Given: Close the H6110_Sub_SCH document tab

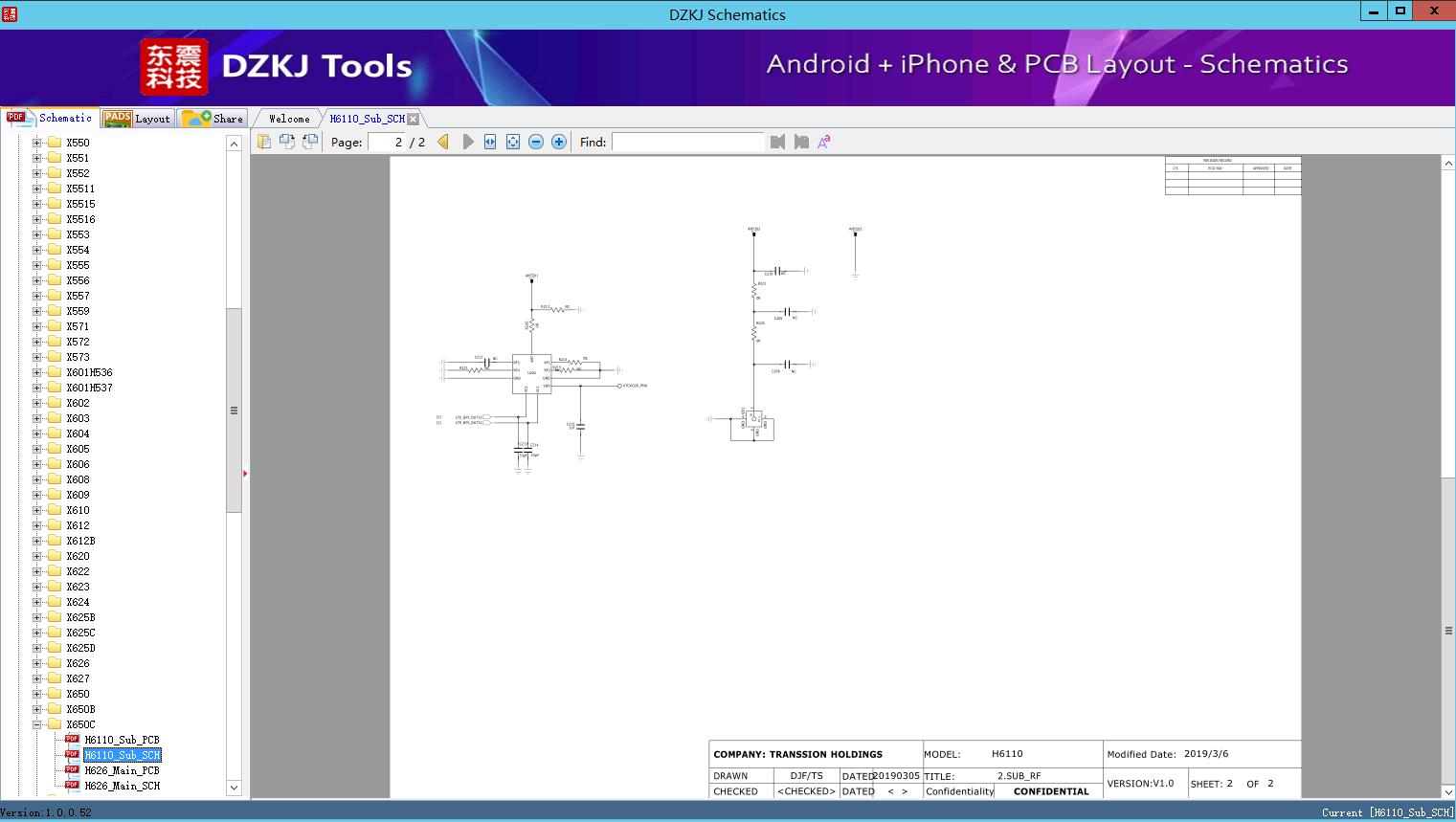Looking at the screenshot, I should (414, 119).
